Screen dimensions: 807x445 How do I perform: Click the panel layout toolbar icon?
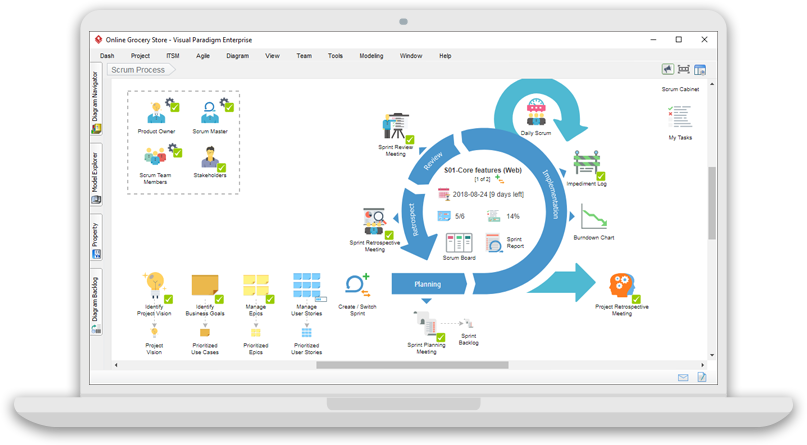(x=700, y=69)
